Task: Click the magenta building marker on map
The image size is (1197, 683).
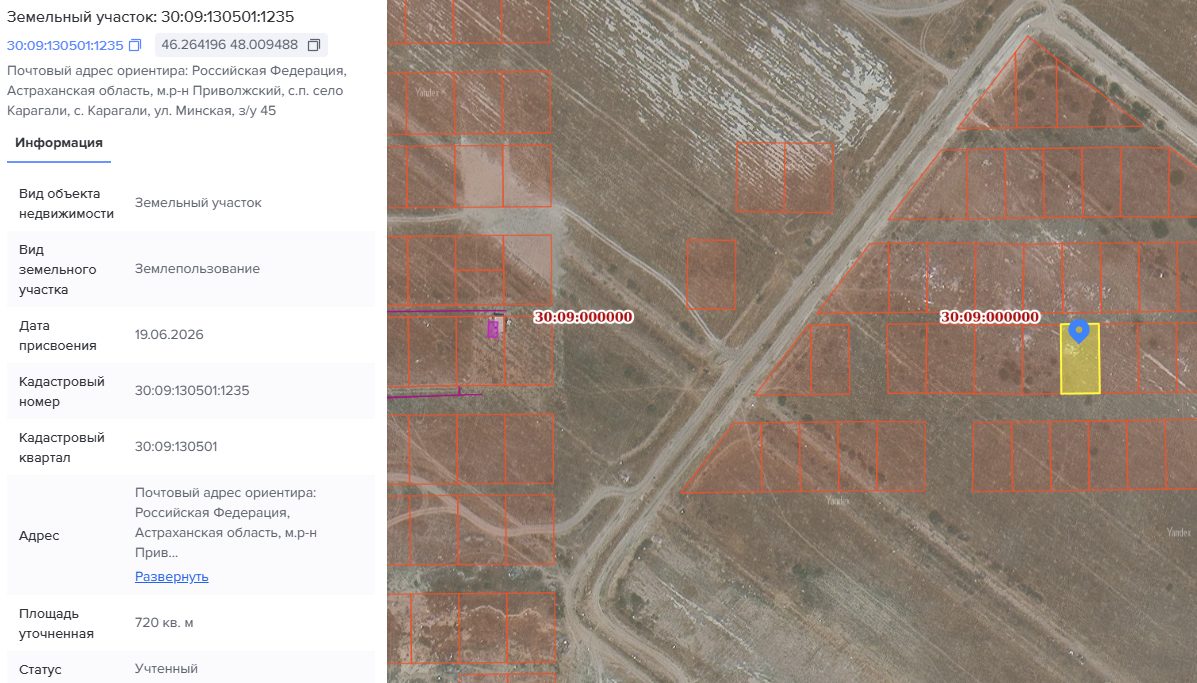Action: (x=492, y=329)
